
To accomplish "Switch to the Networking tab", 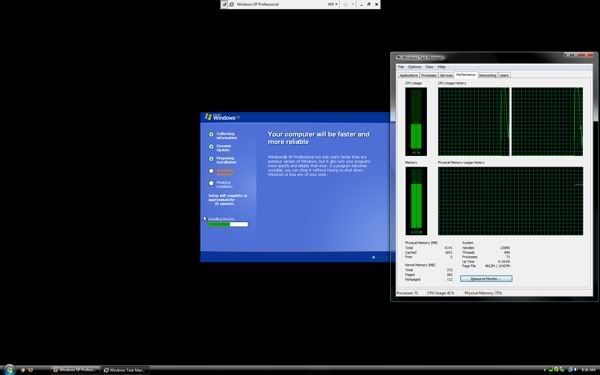I will click(487, 75).
